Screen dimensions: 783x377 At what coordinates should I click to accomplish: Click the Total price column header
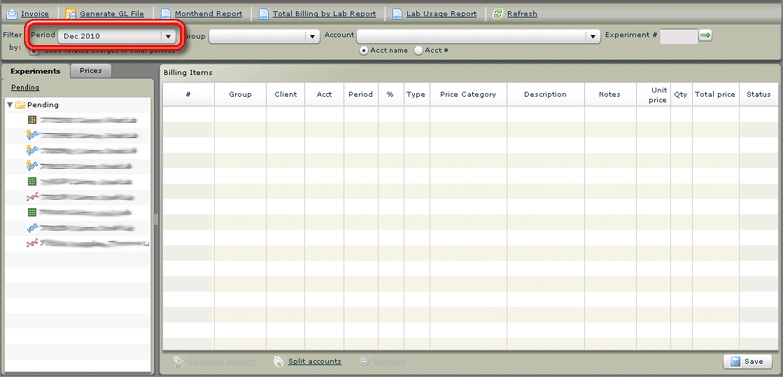tap(715, 94)
